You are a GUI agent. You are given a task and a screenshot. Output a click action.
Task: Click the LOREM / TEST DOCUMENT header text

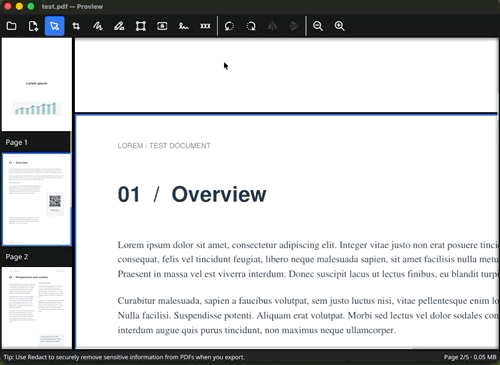164,146
